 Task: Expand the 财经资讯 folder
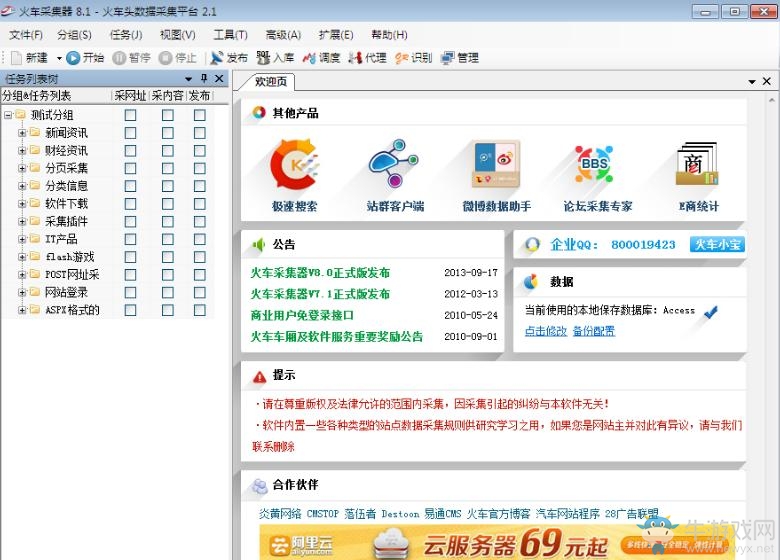(22, 151)
